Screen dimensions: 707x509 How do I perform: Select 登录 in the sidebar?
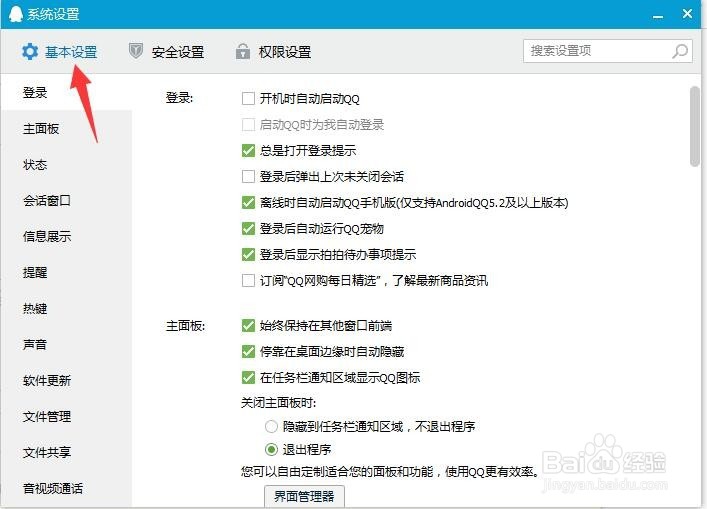pos(67,92)
